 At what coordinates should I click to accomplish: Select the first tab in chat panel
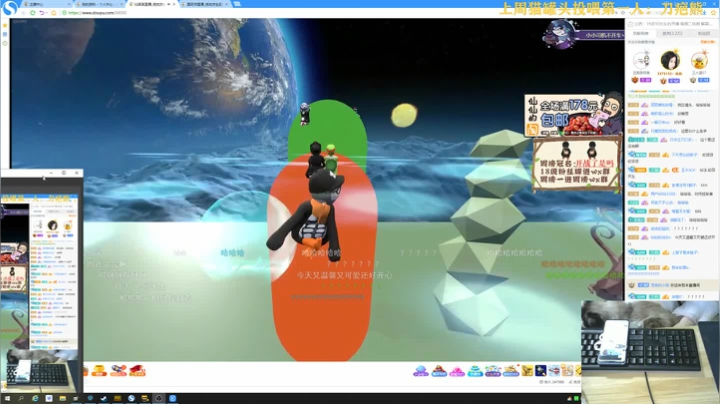pos(641,34)
